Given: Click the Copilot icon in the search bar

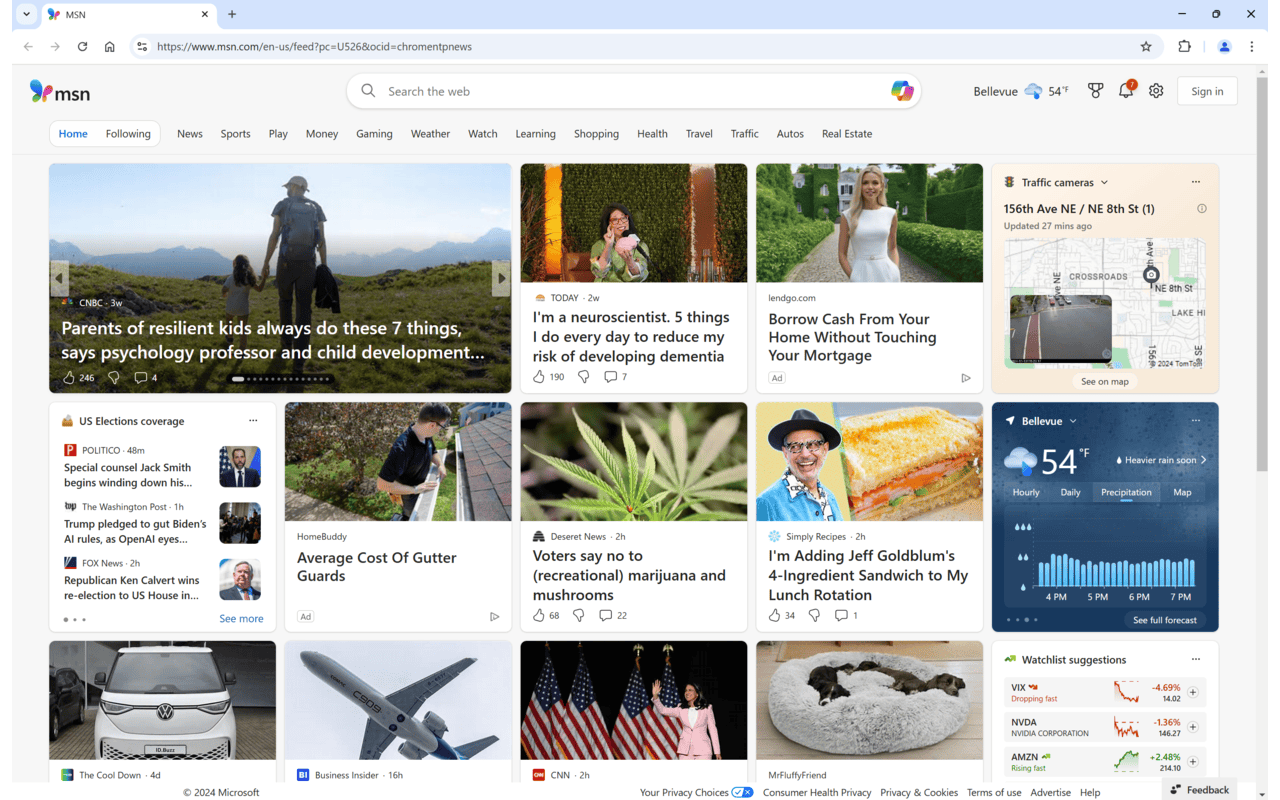Looking at the screenshot, I should [x=901, y=90].
